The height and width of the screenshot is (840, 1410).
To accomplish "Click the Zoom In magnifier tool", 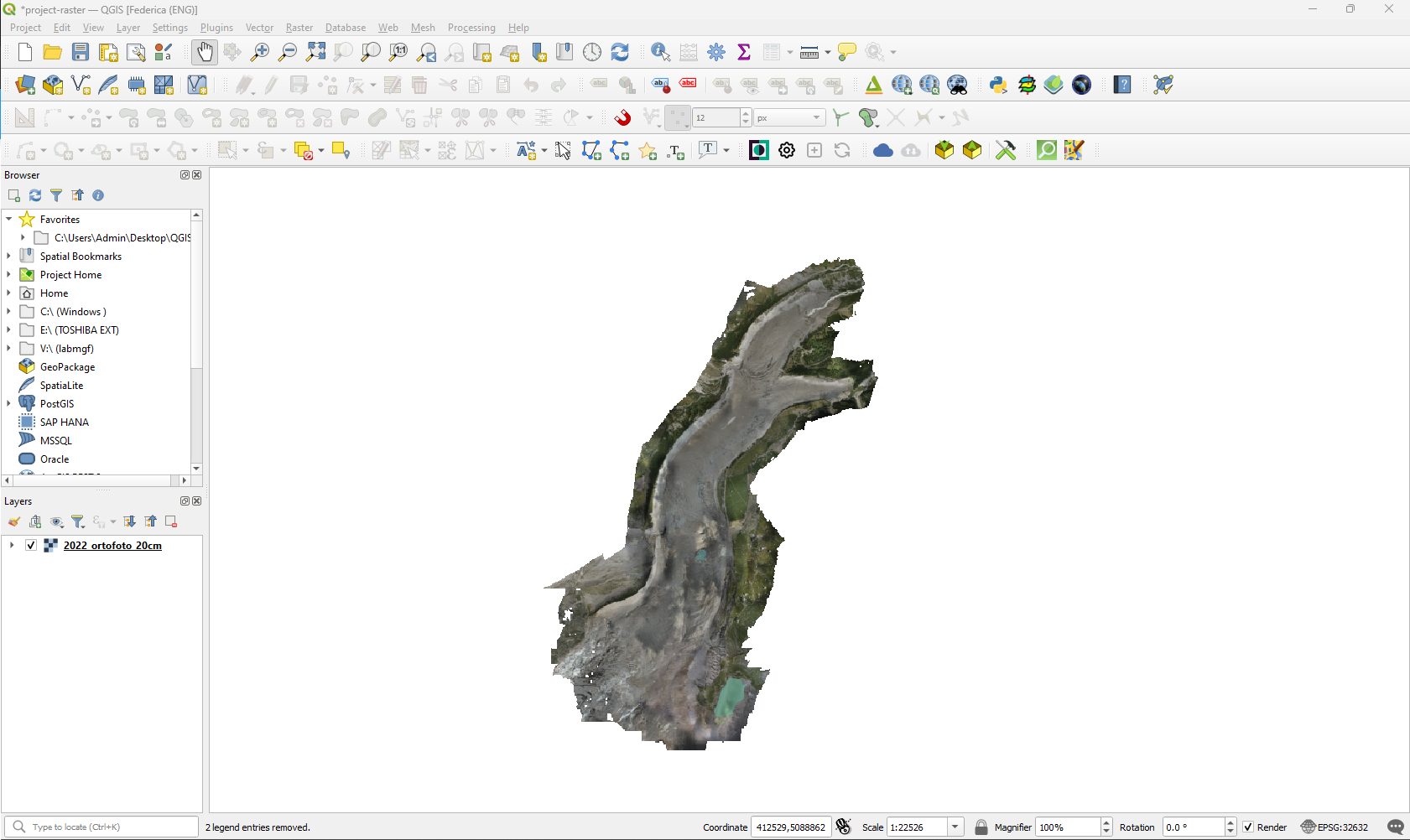I will 260,52.
